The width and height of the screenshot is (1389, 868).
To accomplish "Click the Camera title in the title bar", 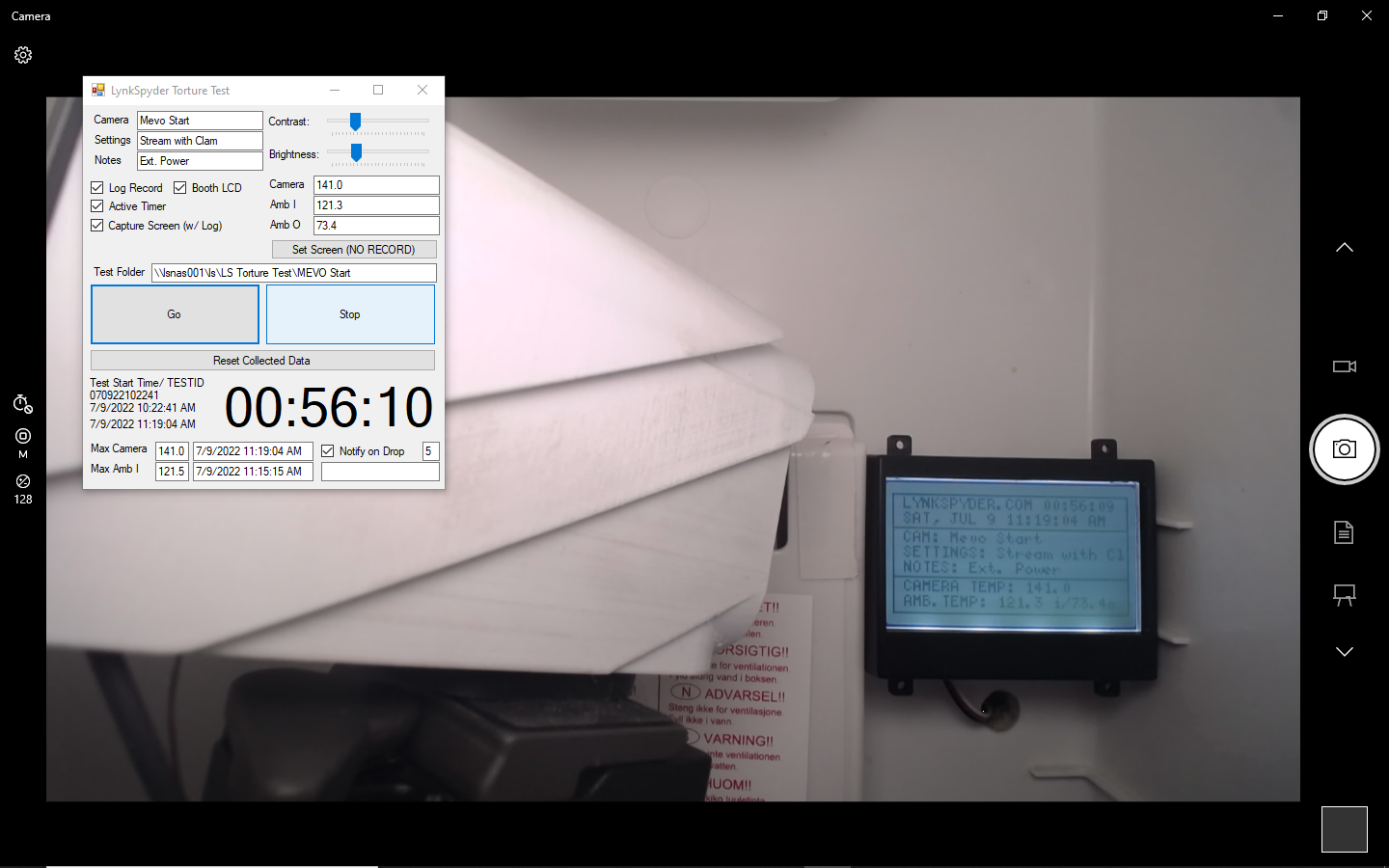I will [x=30, y=15].
